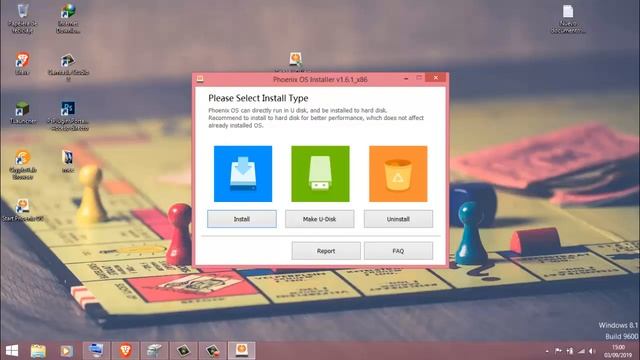Open the gray printer-like taskbar icon
The height and width of the screenshot is (360, 640).
pyautogui.click(x=154, y=351)
